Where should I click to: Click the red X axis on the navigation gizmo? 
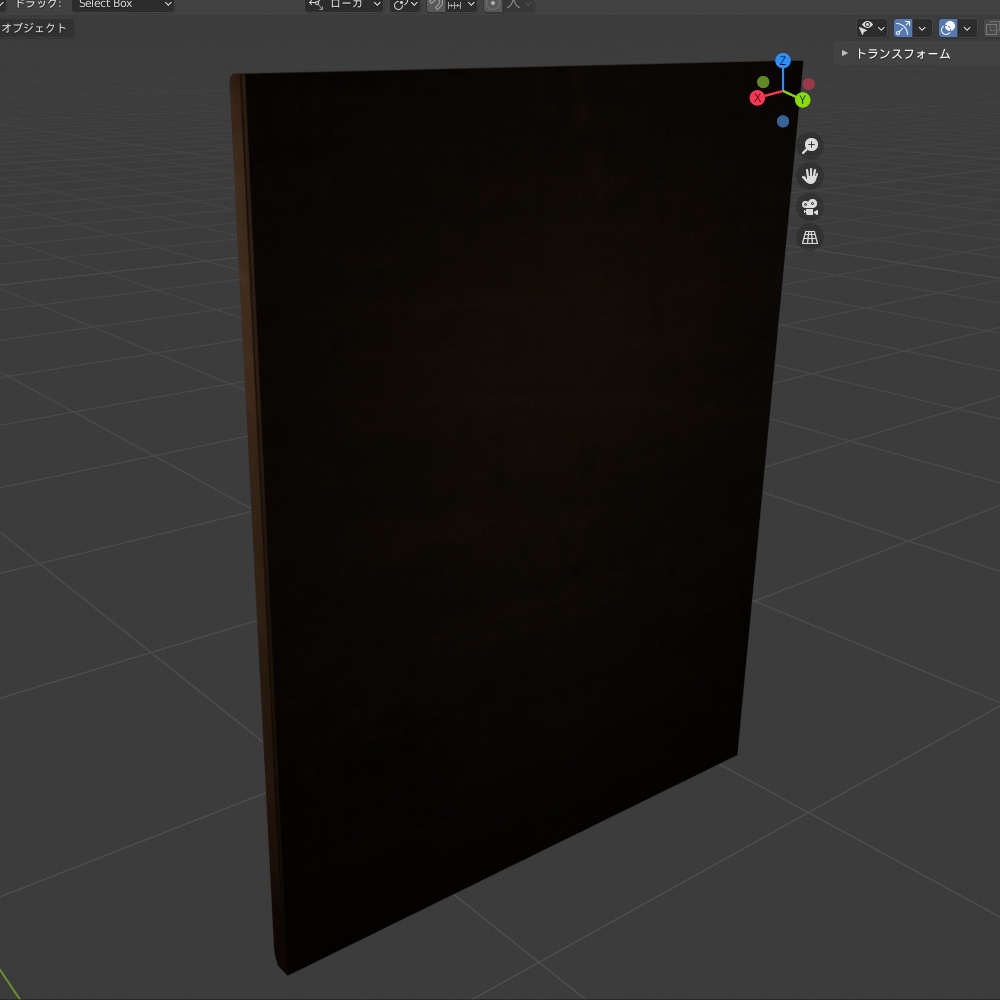click(x=759, y=98)
